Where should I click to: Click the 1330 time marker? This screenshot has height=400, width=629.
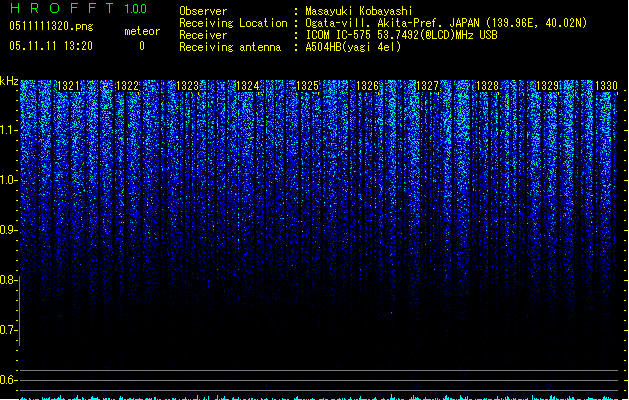click(606, 86)
